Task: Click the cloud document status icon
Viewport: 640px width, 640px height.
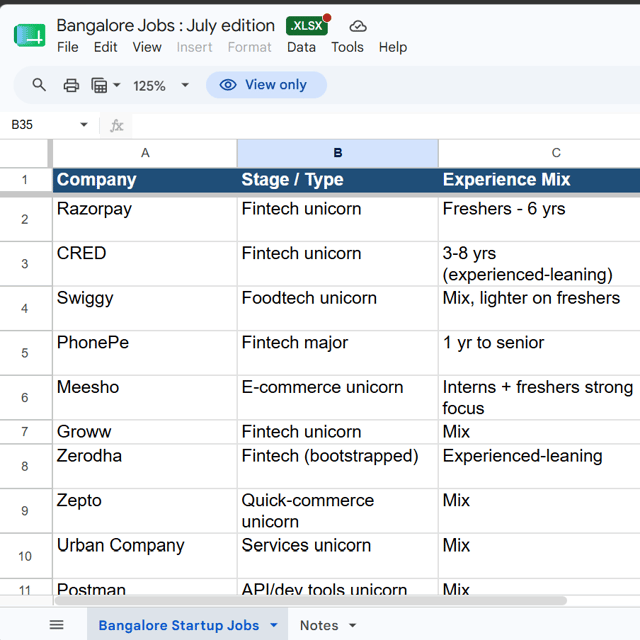Action: coord(358,26)
